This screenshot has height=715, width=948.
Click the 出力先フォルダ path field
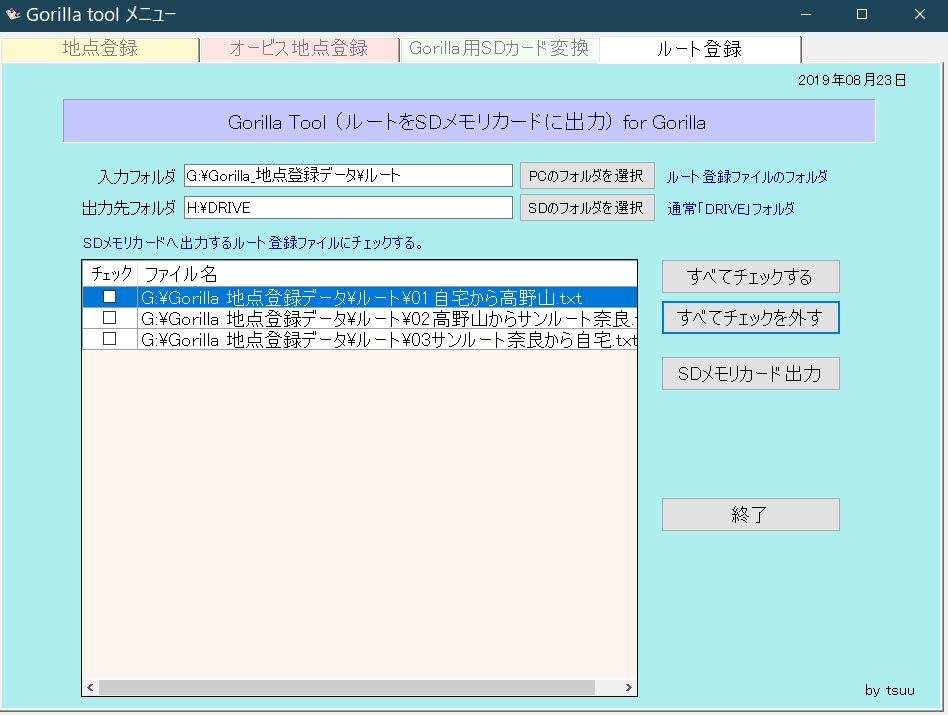pos(347,208)
